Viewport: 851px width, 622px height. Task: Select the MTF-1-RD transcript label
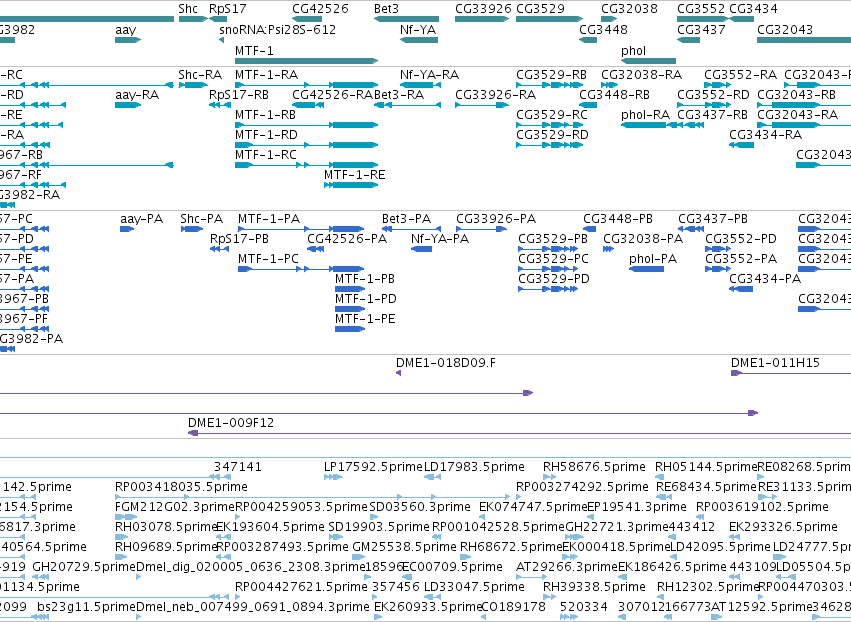click(266, 135)
